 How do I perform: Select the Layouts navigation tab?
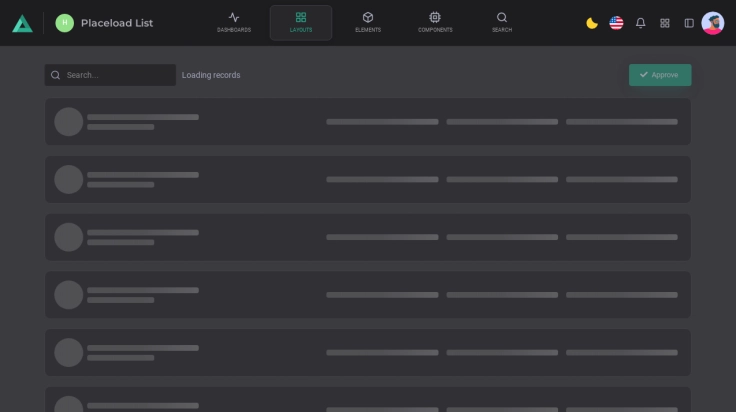[x=301, y=22]
